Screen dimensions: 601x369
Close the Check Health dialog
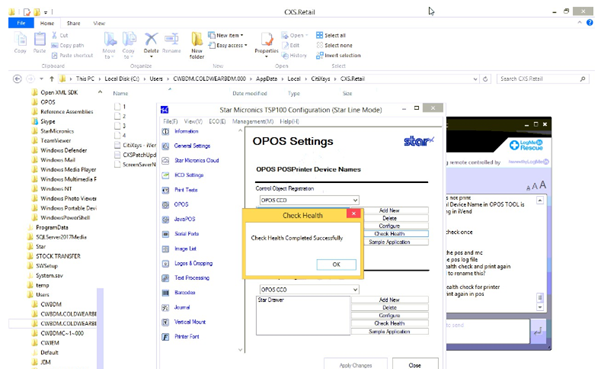coord(353,213)
